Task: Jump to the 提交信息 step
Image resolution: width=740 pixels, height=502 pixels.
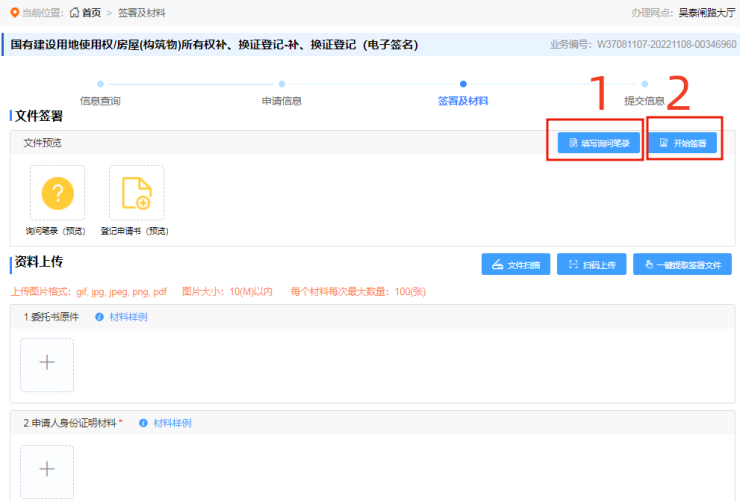Action: click(644, 100)
